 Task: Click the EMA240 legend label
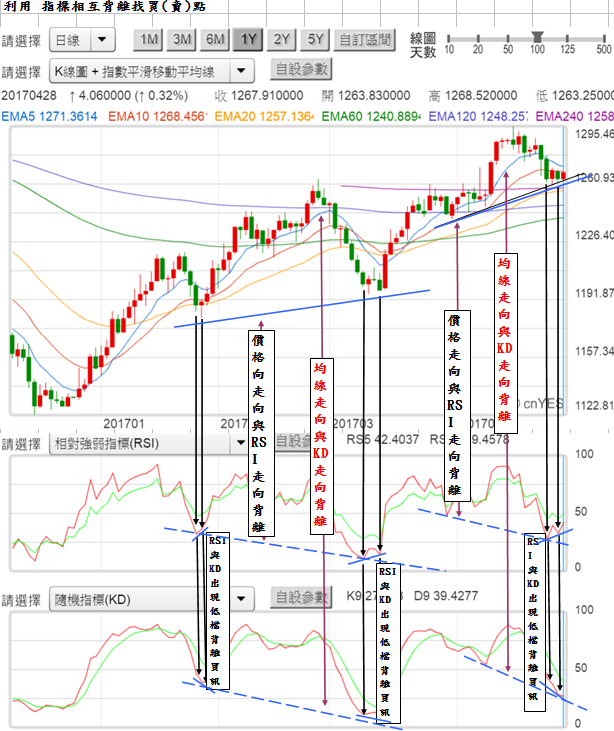[574, 117]
